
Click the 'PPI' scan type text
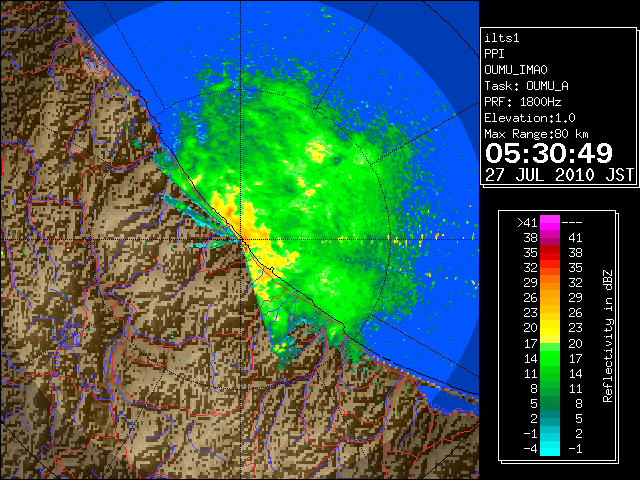494,54
